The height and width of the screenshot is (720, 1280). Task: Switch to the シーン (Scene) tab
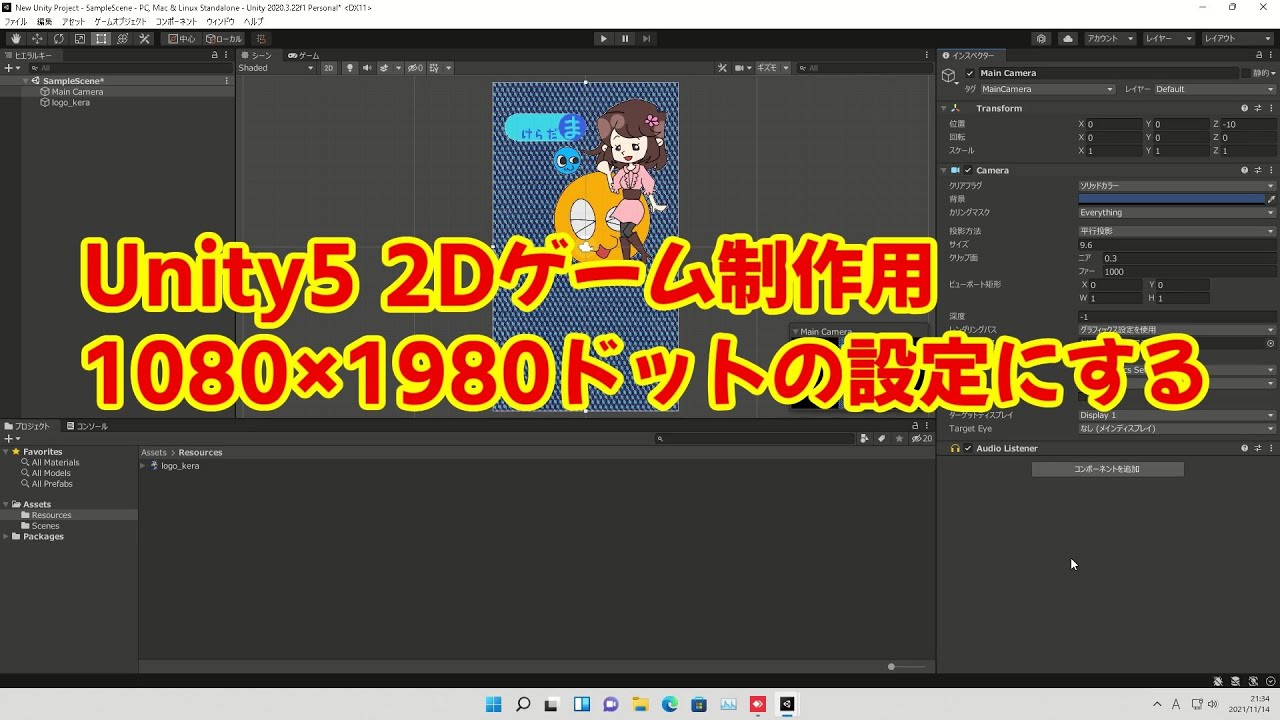pos(257,55)
